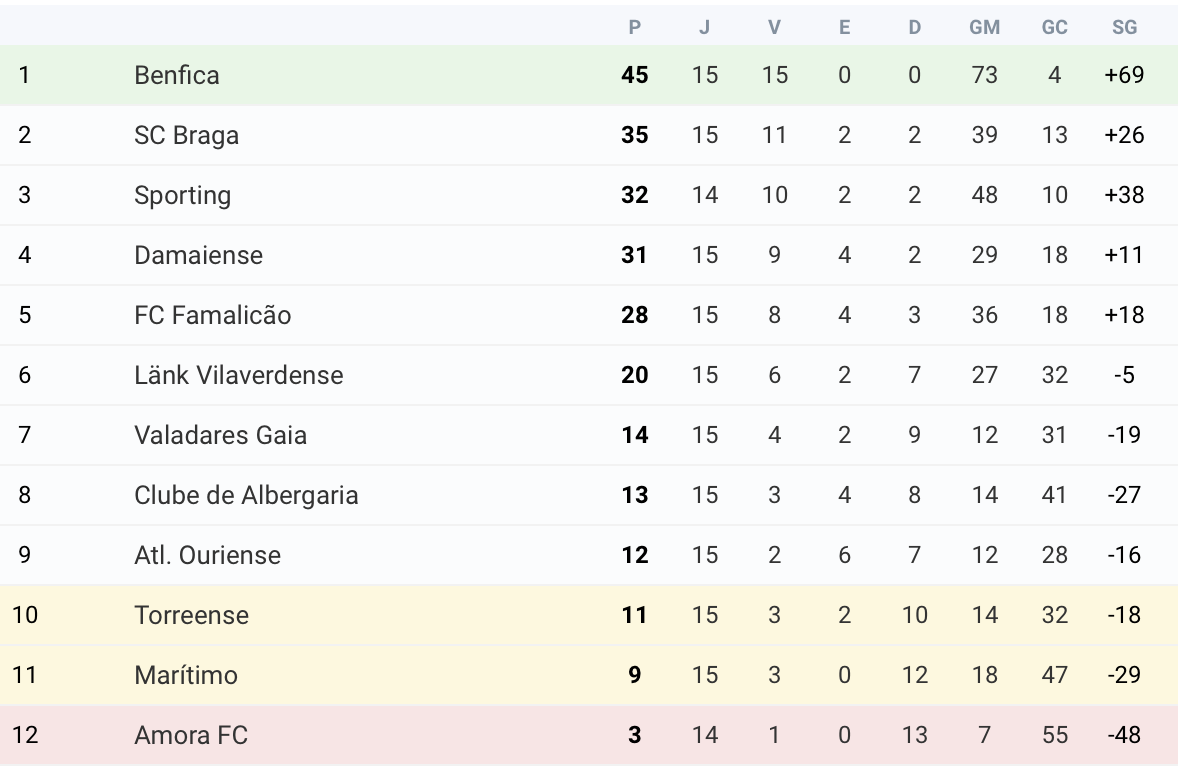The width and height of the screenshot is (1178, 770).
Task: Open the Benfica team row
Action: tap(177, 75)
